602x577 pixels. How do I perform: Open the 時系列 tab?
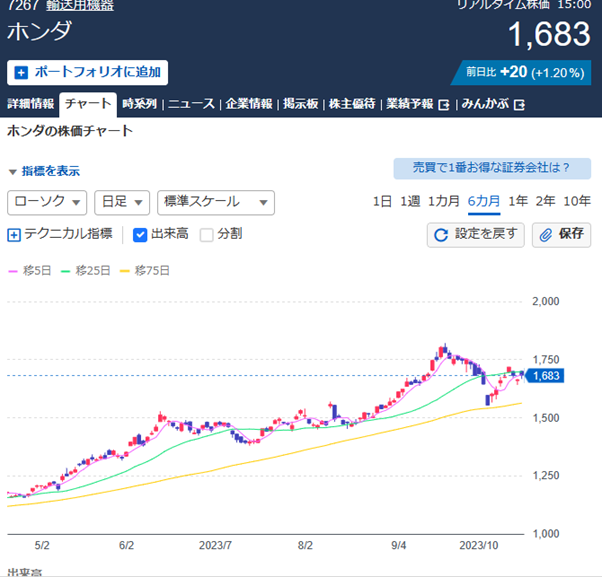click(x=139, y=104)
